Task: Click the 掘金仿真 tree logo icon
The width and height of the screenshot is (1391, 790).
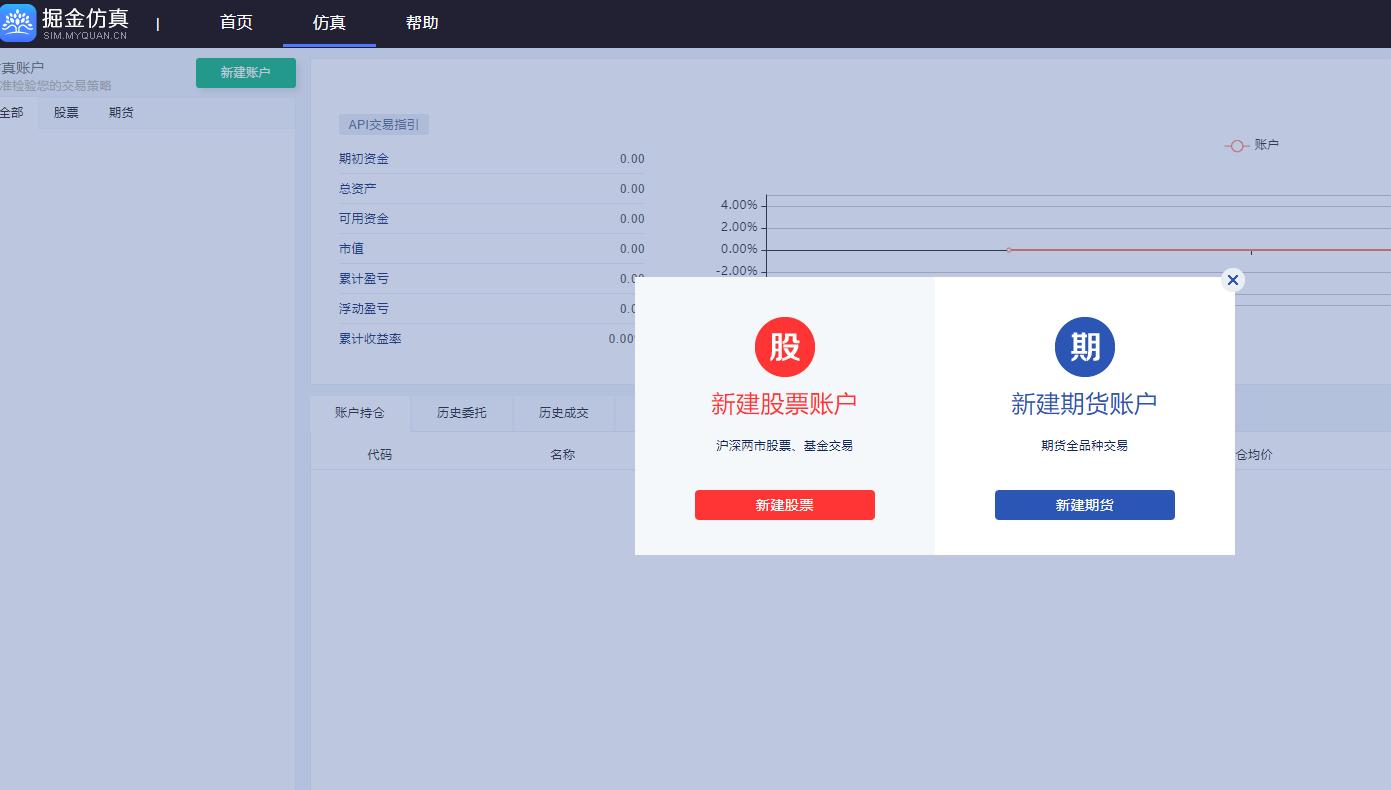Action: point(18,22)
